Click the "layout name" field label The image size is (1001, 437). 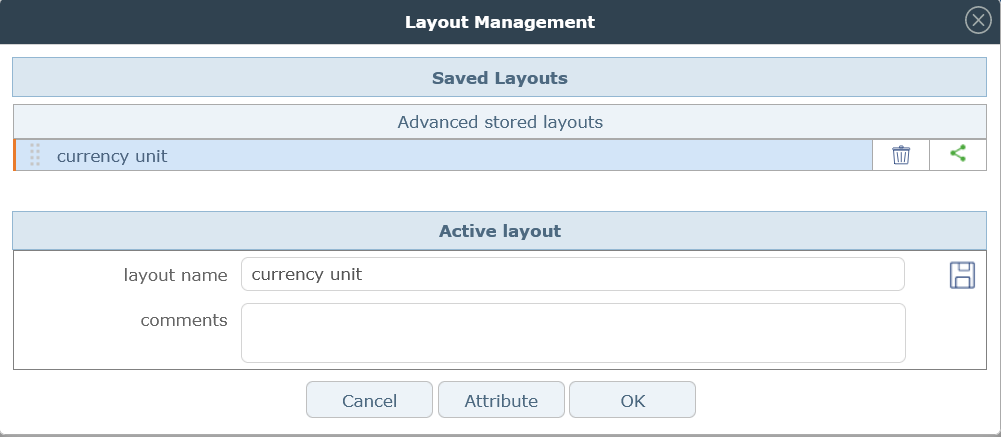click(176, 274)
